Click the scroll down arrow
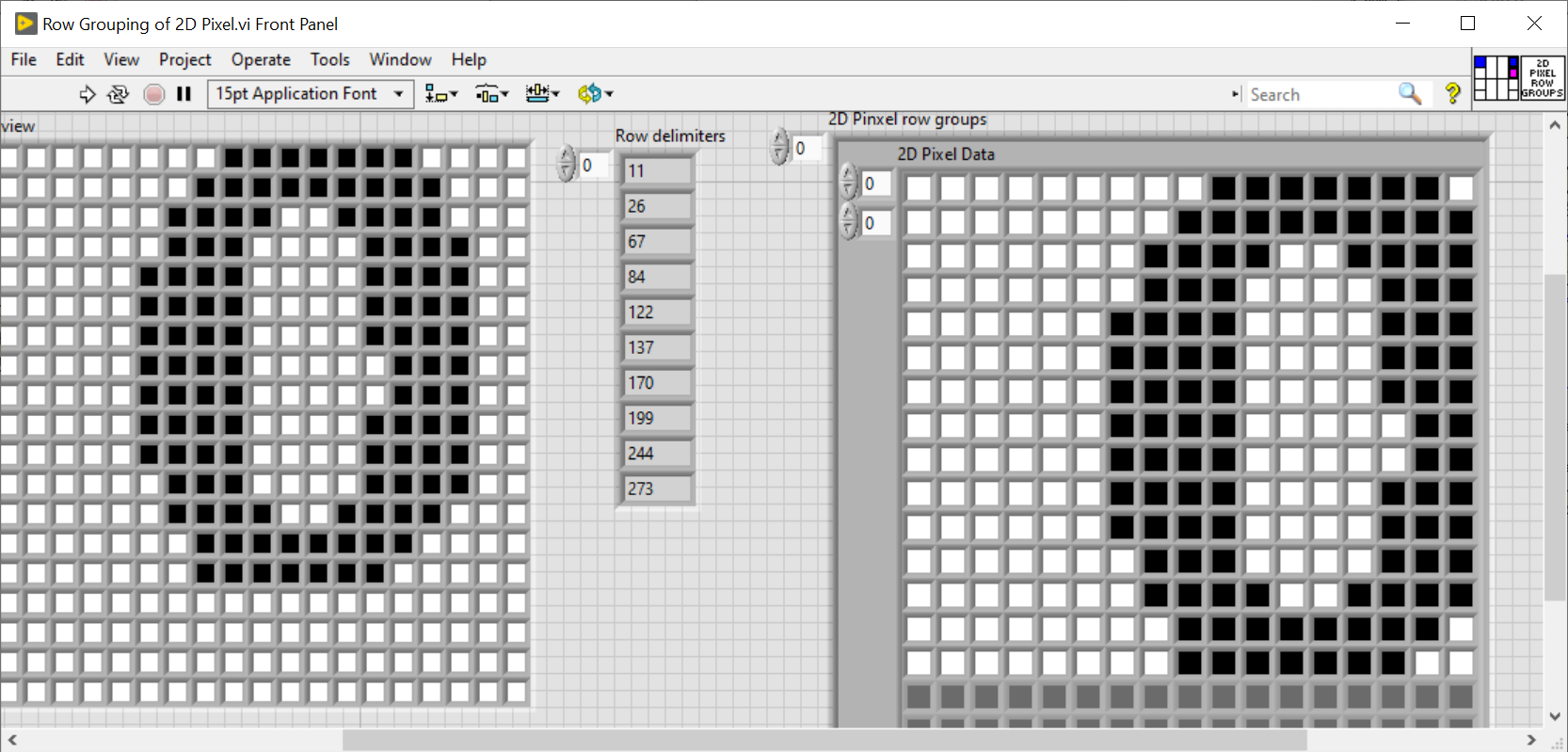 pyautogui.click(x=1555, y=716)
